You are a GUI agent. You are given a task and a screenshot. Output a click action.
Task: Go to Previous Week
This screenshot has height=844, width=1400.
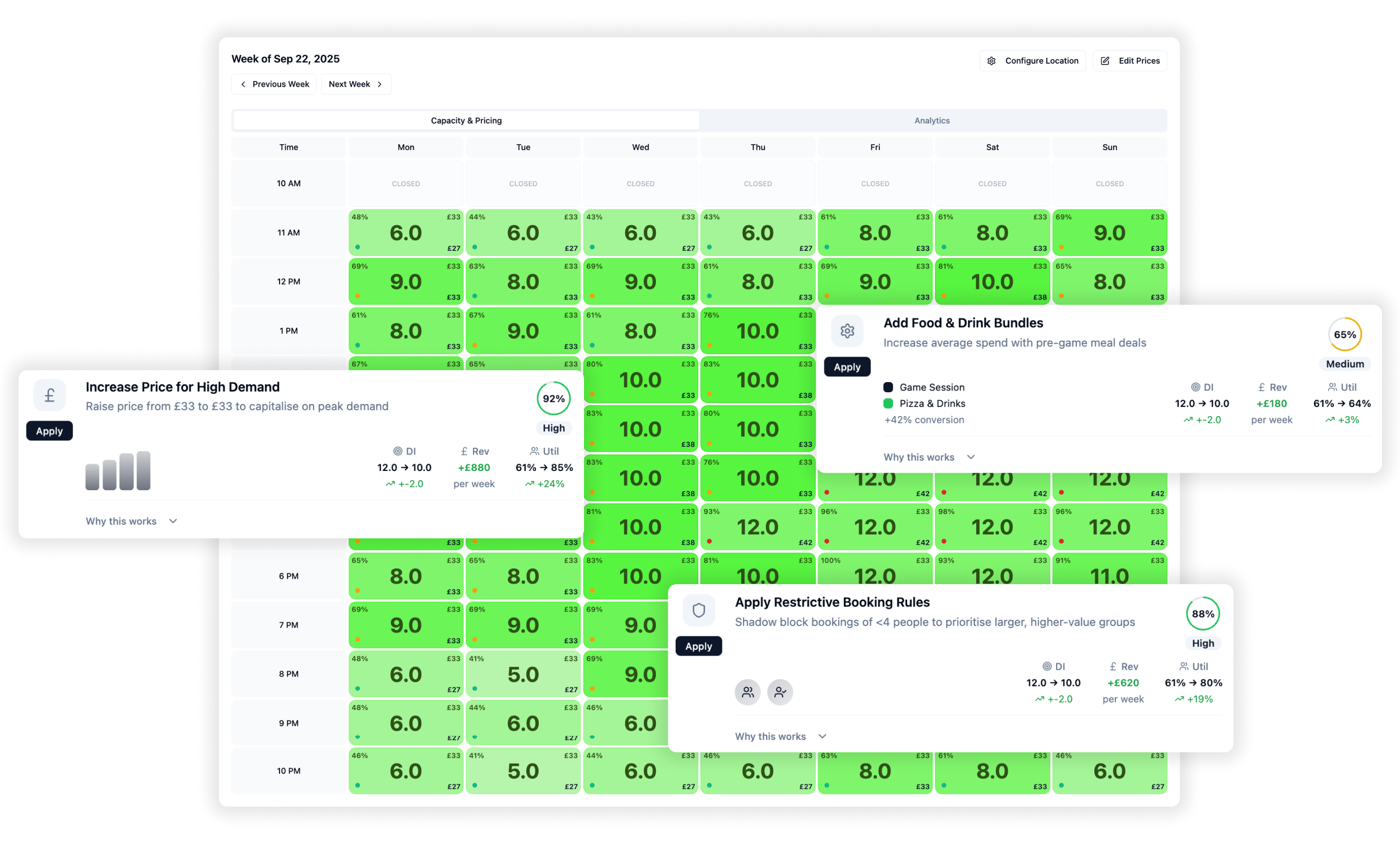tap(274, 84)
